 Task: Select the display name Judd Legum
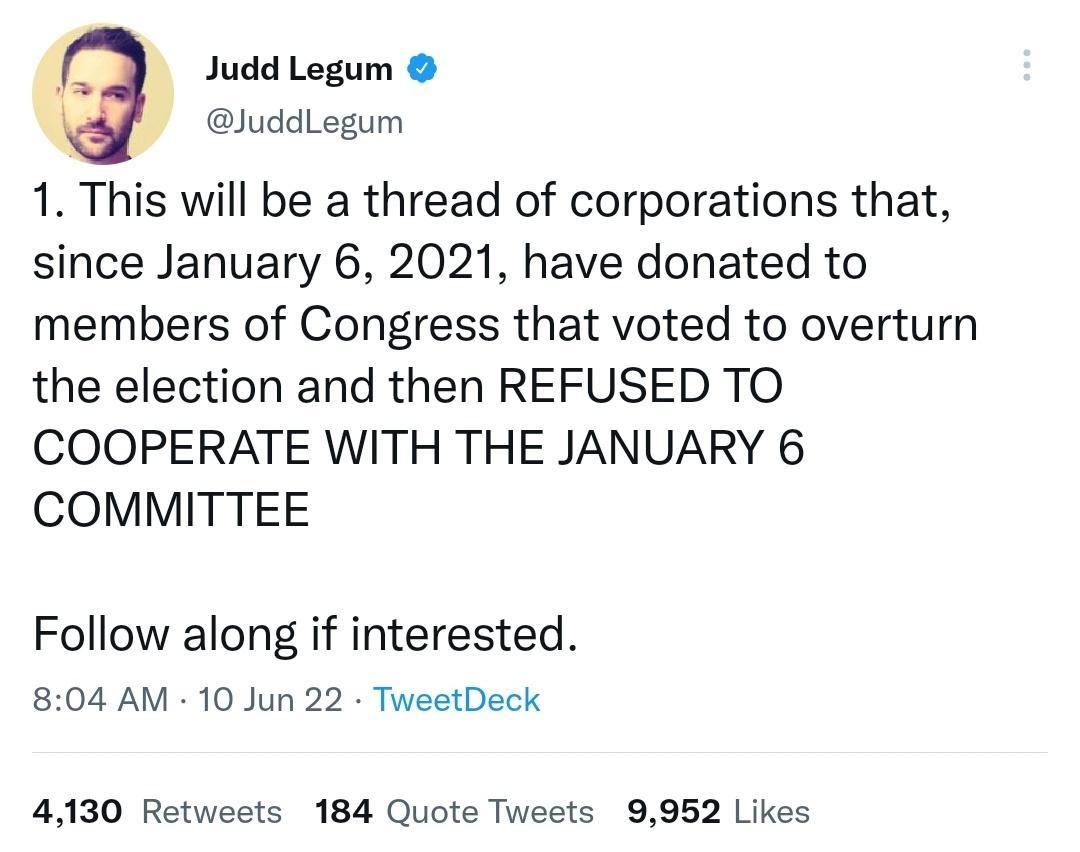299,68
